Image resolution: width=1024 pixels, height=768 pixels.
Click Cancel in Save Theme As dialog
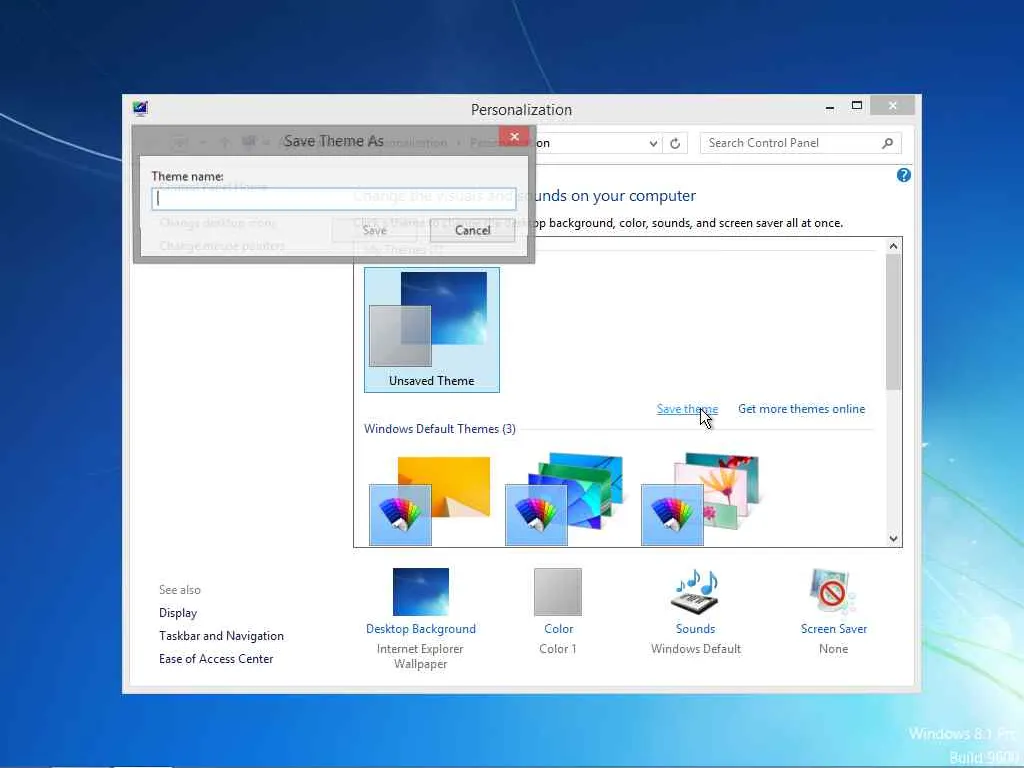pyautogui.click(x=472, y=230)
